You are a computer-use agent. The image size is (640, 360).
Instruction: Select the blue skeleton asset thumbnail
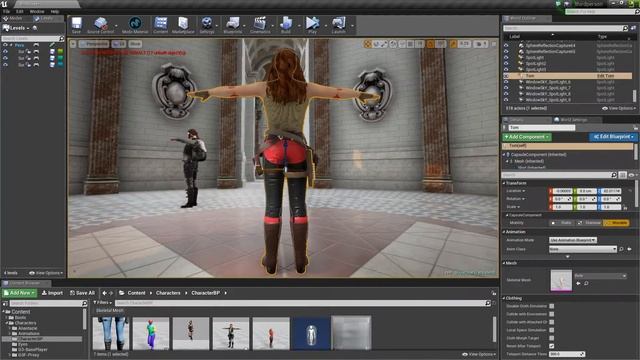(311, 334)
